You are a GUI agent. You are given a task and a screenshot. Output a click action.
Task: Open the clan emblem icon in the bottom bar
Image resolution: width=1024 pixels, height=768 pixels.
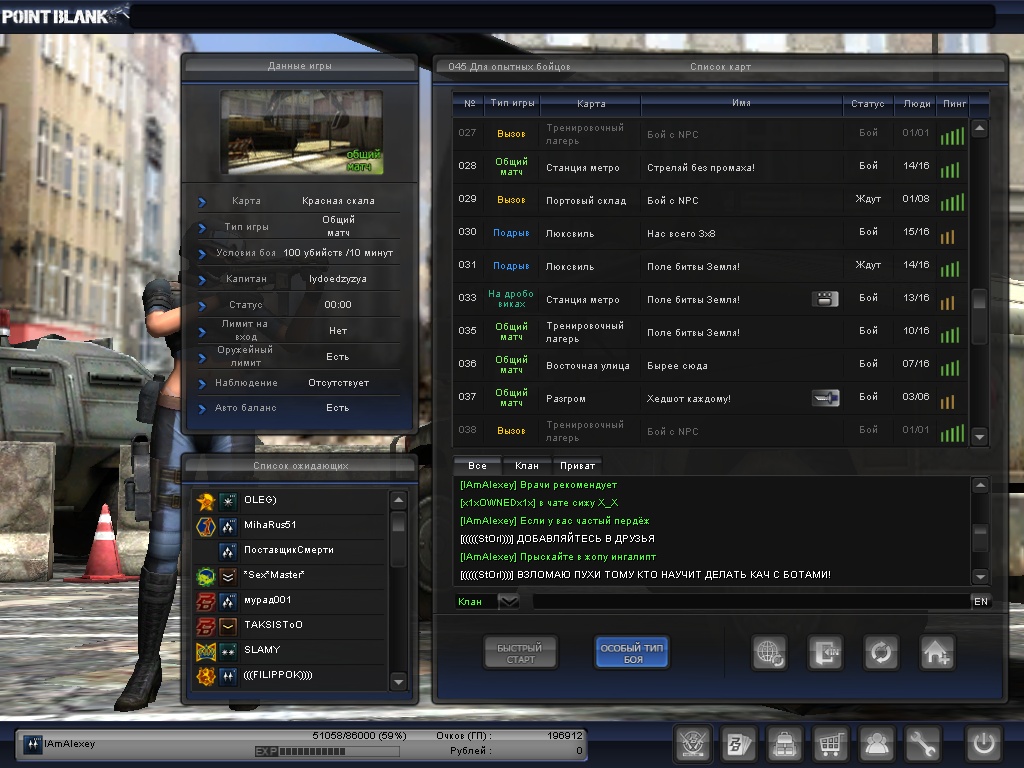coord(692,743)
